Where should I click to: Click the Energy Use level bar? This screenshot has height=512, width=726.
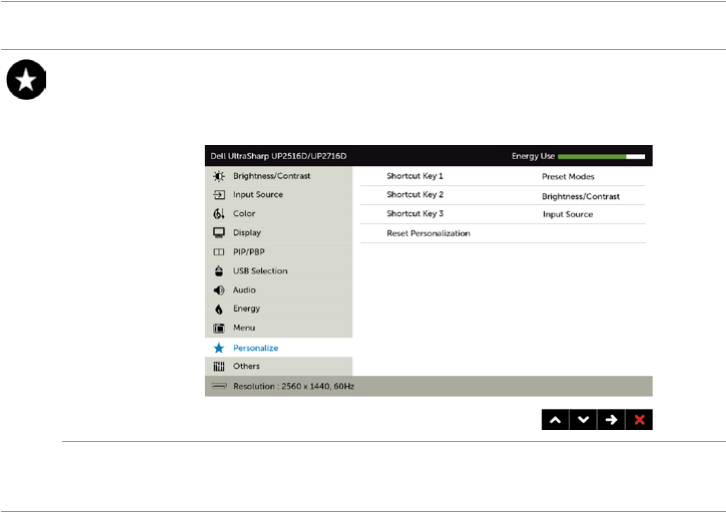(x=601, y=156)
